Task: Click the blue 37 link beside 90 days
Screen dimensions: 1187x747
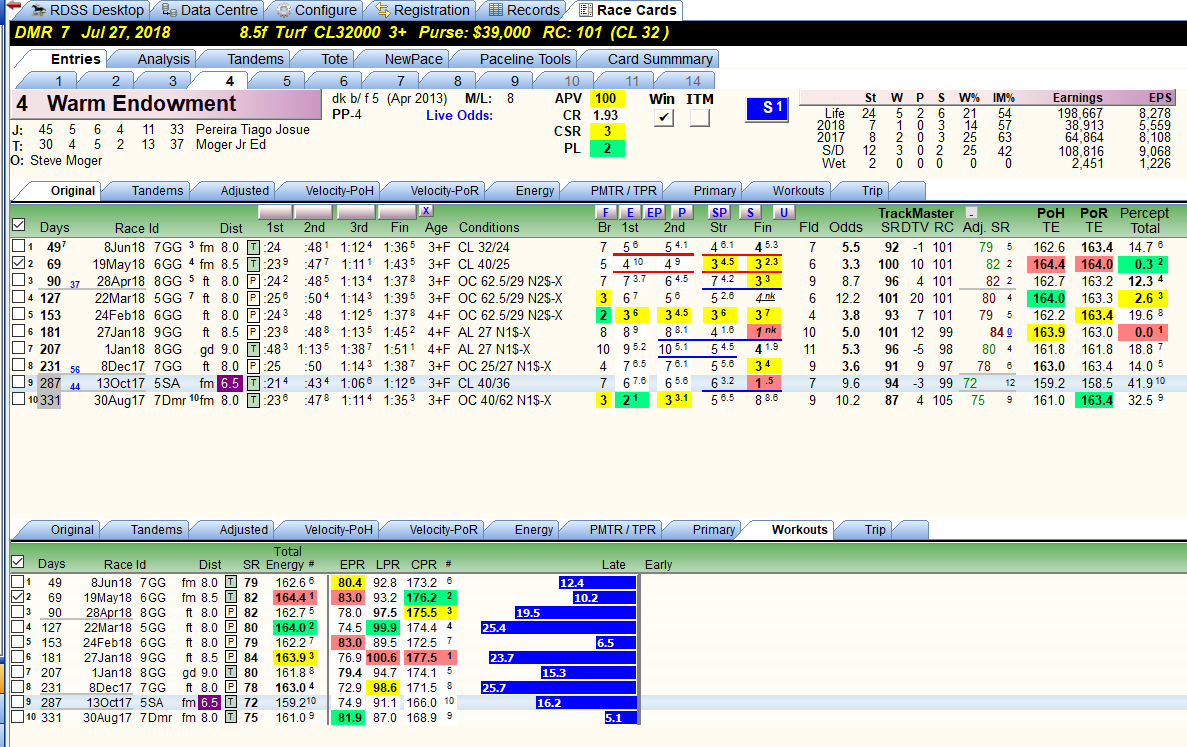Action: pyautogui.click(x=75, y=285)
